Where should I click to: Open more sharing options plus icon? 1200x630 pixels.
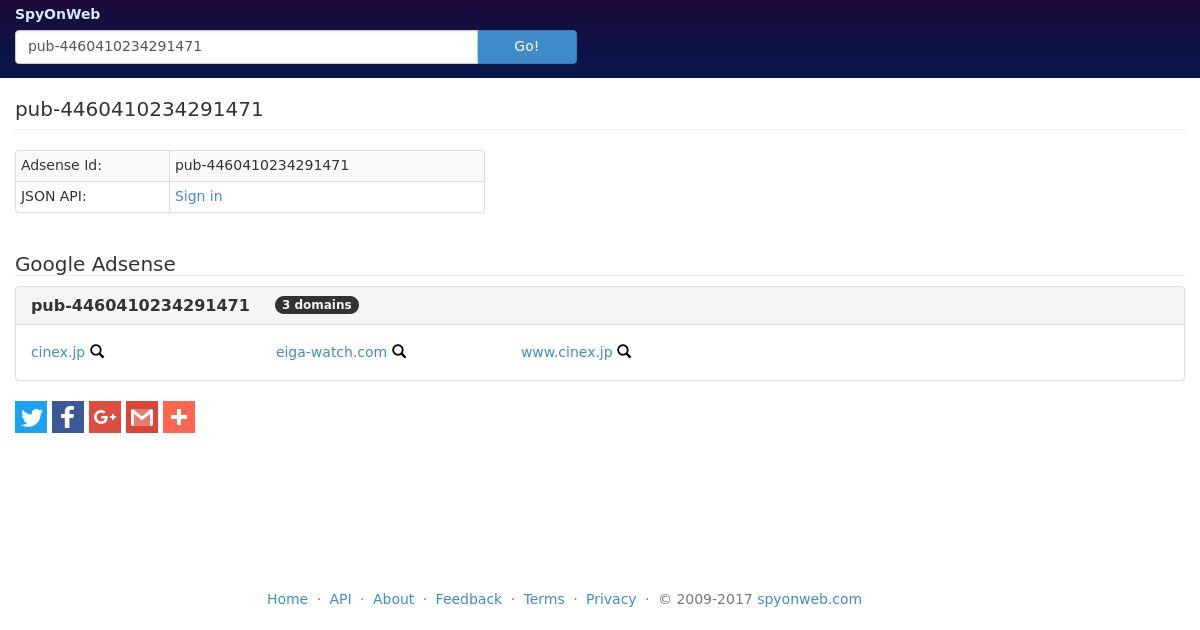(179, 417)
